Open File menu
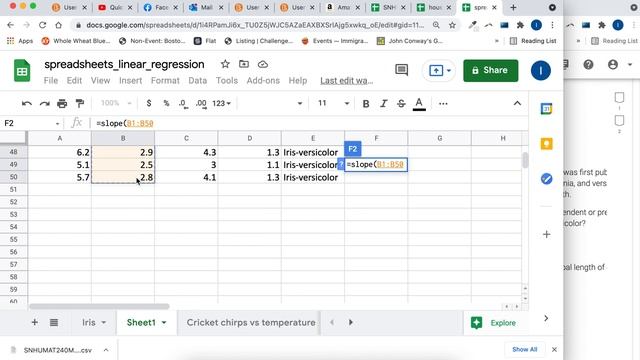 tap(51, 80)
